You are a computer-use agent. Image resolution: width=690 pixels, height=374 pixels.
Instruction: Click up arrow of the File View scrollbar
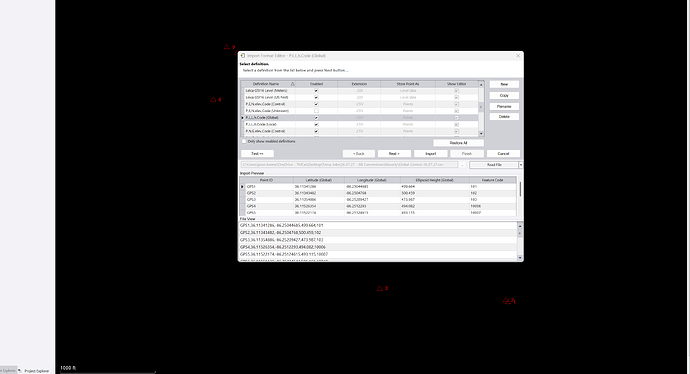[x=520, y=226]
